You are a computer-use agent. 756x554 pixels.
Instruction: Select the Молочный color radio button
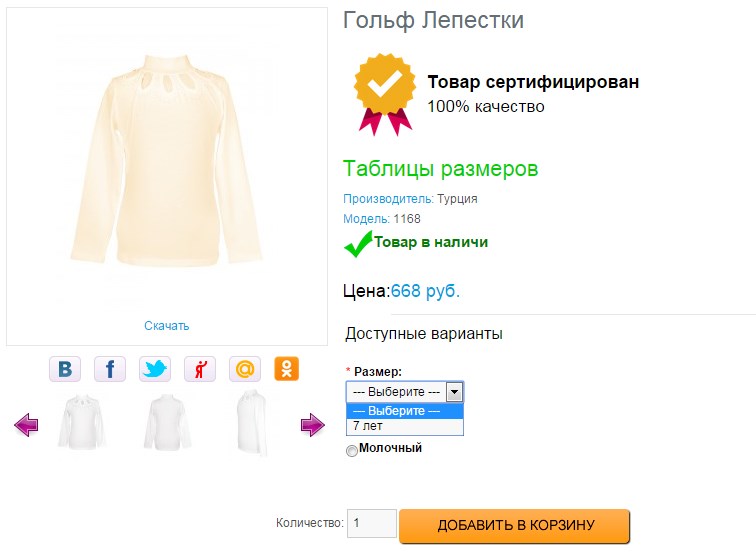click(x=352, y=451)
